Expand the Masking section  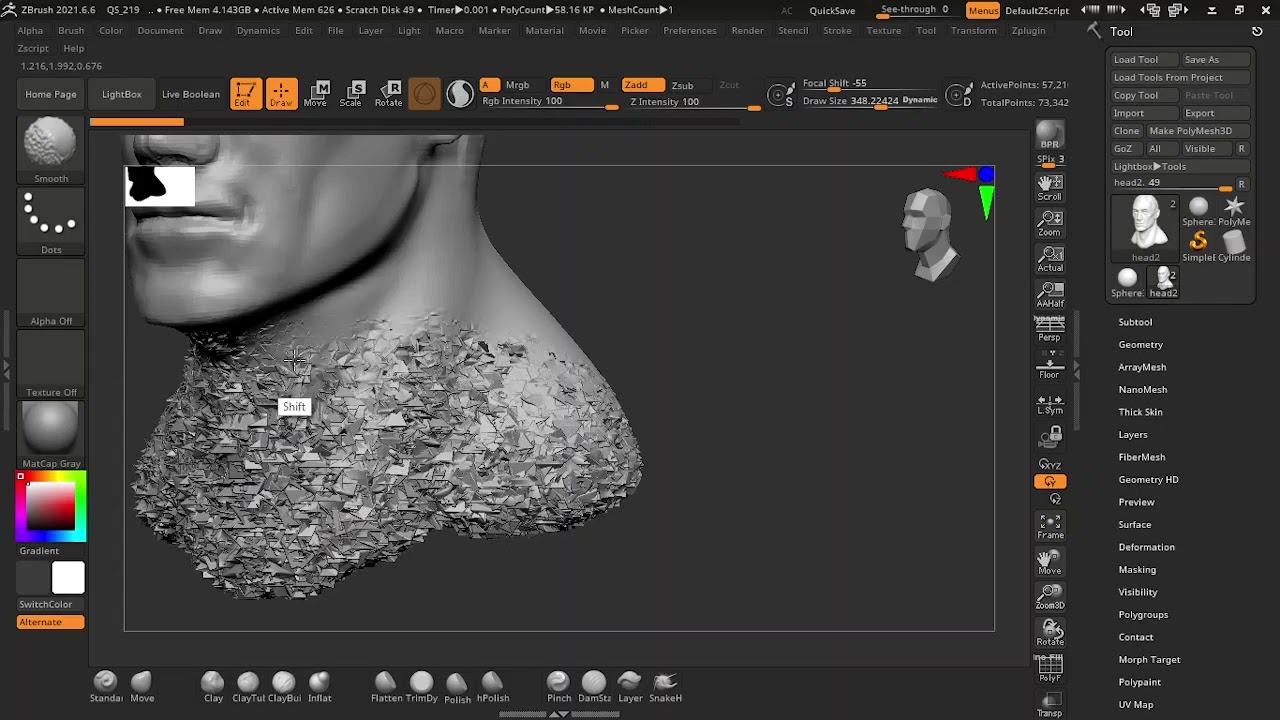[x=1137, y=569]
